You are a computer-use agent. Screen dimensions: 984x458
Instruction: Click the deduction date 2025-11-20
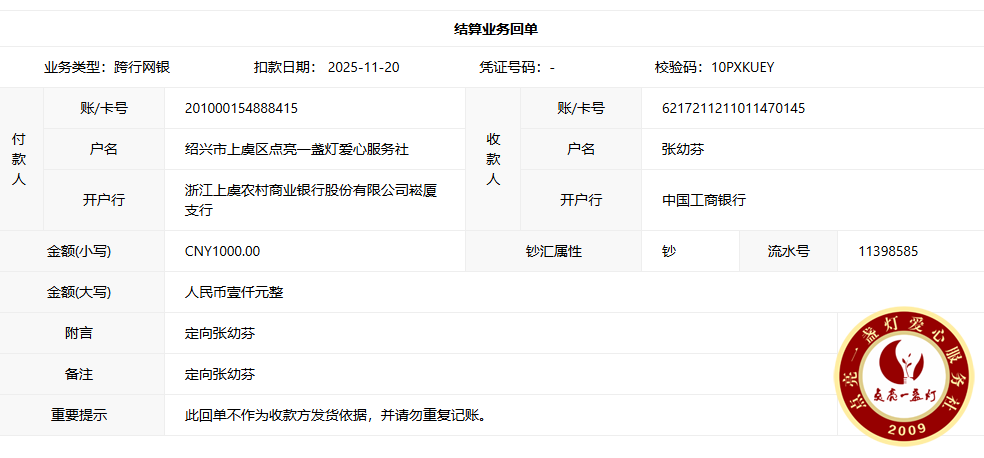tap(363, 68)
